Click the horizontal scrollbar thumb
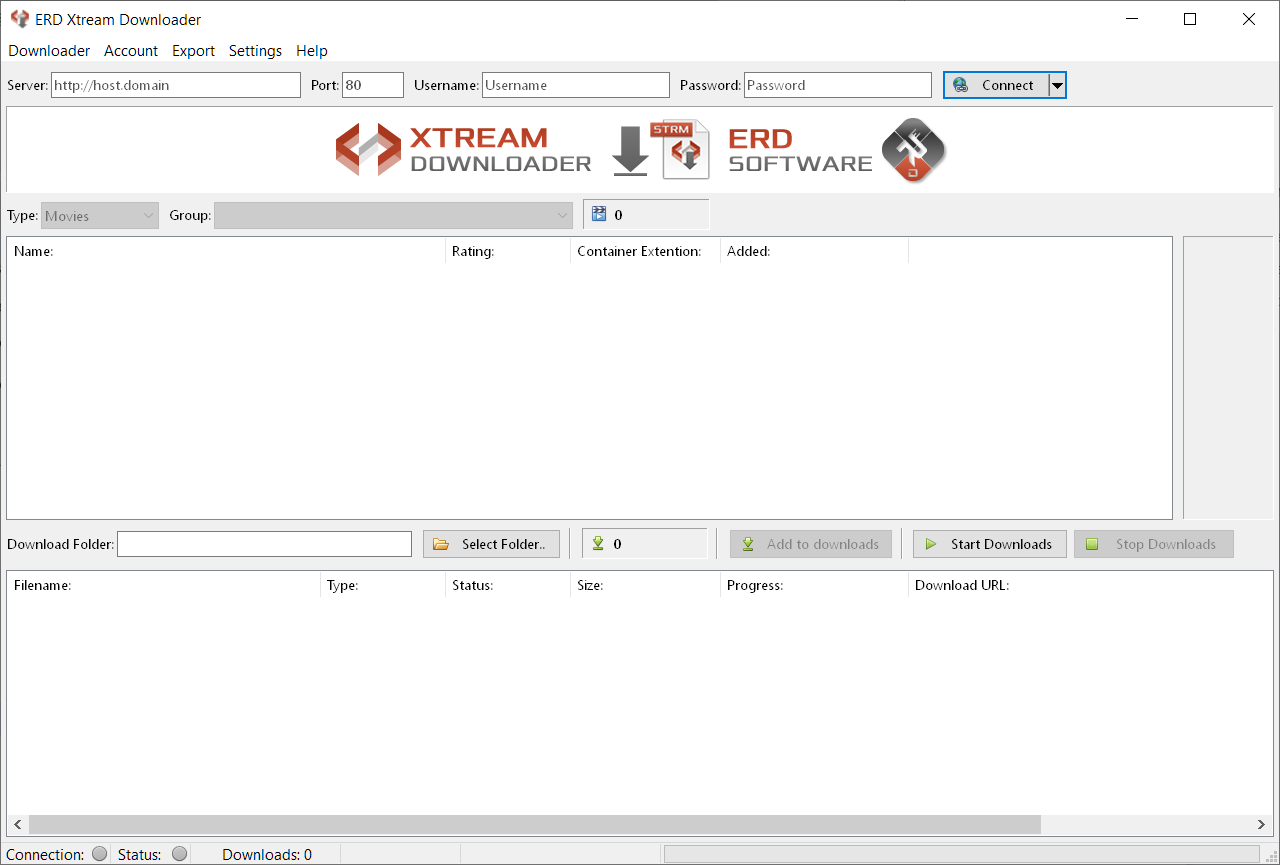This screenshot has width=1280, height=865. pos(535,825)
